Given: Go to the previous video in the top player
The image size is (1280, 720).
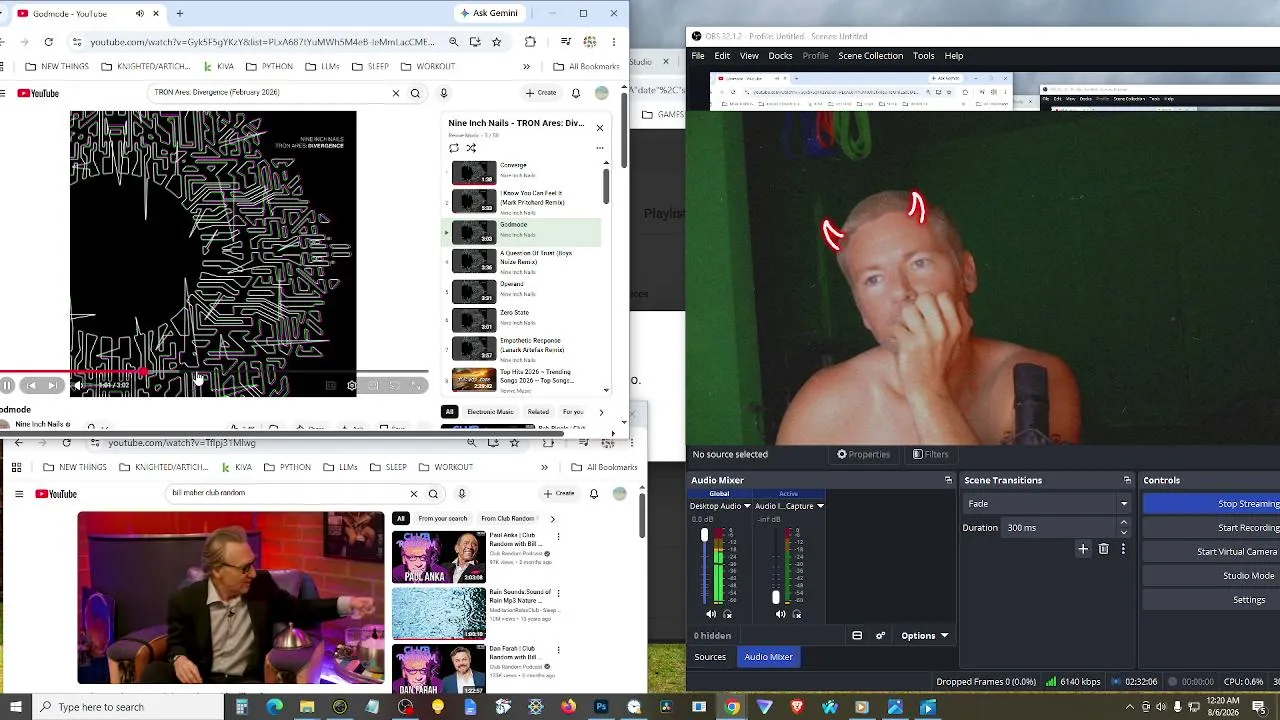Looking at the screenshot, I should coord(30,385).
